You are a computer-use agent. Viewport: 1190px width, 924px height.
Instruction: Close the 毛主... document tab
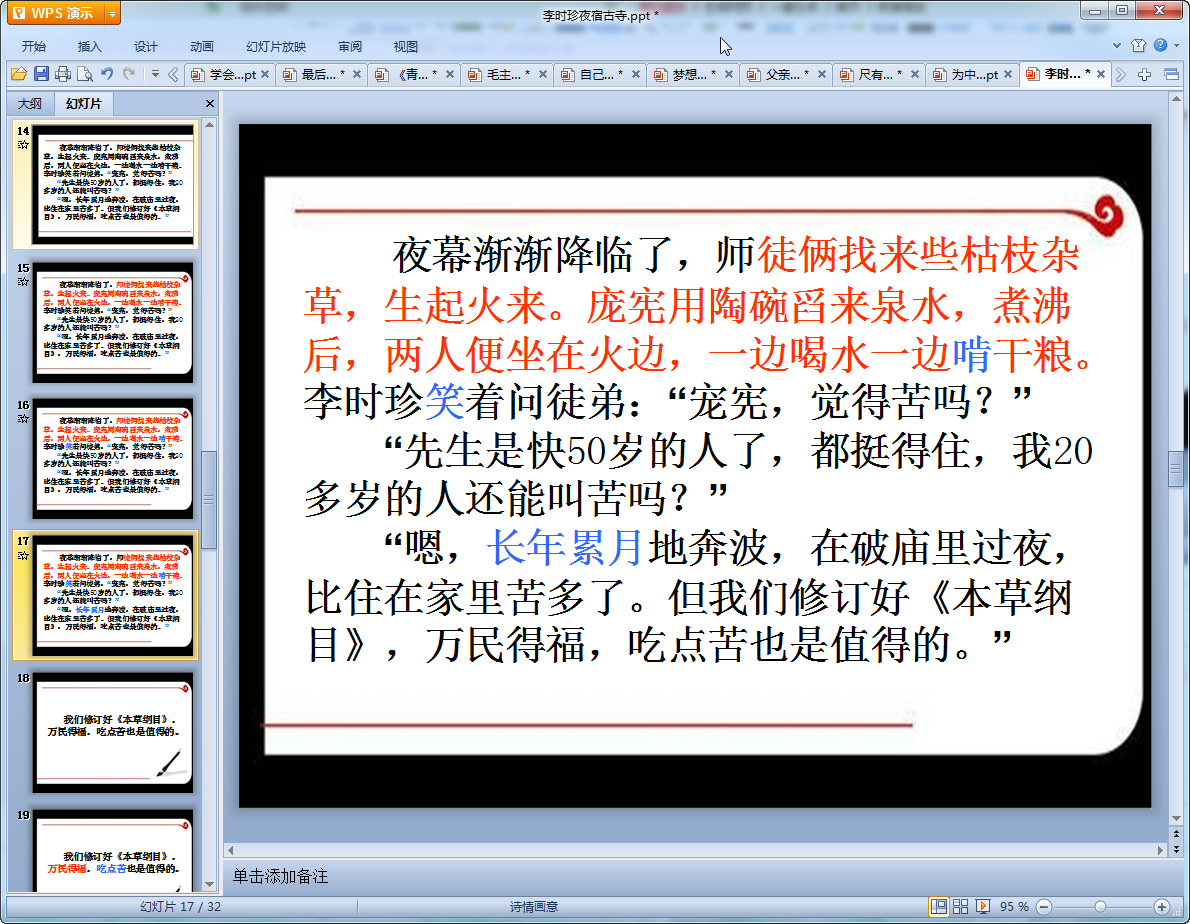pyautogui.click(x=543, y=74)
